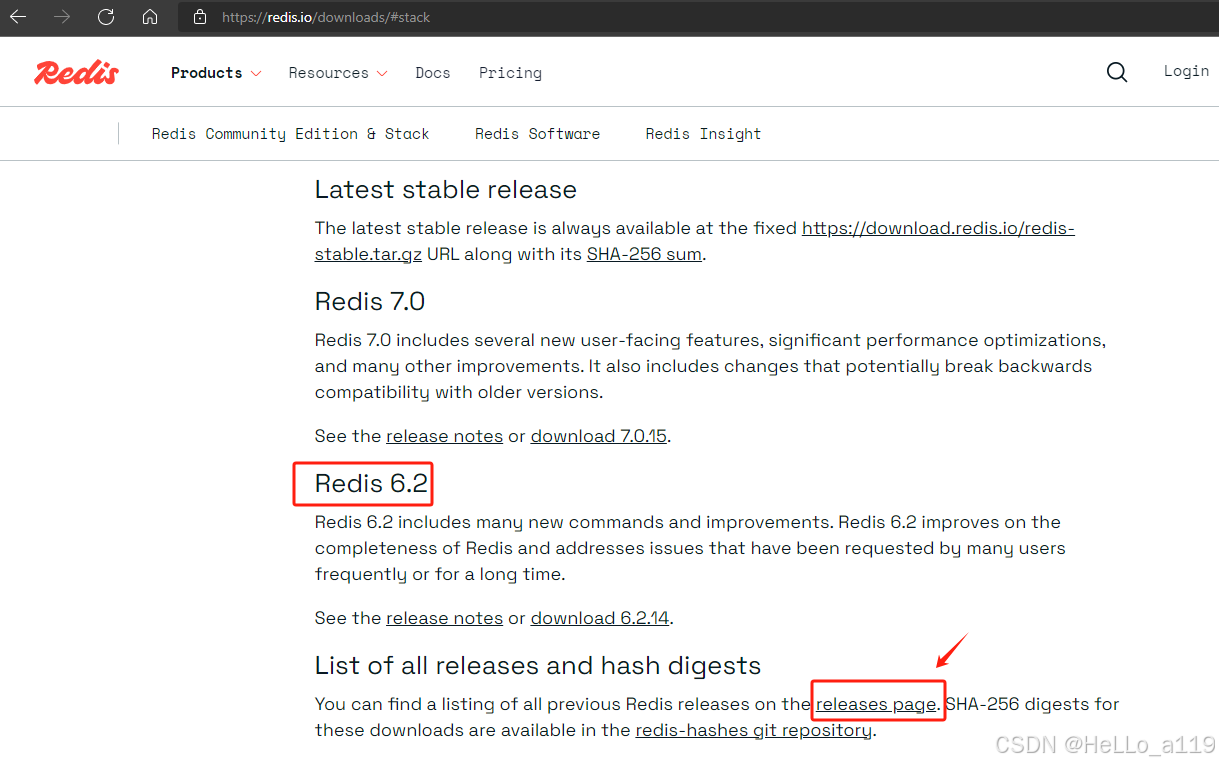The height and width of the screenshot is (764, 1219).
Task: Open the redis-stable.tar.gz download URL link
Action: 938,228
